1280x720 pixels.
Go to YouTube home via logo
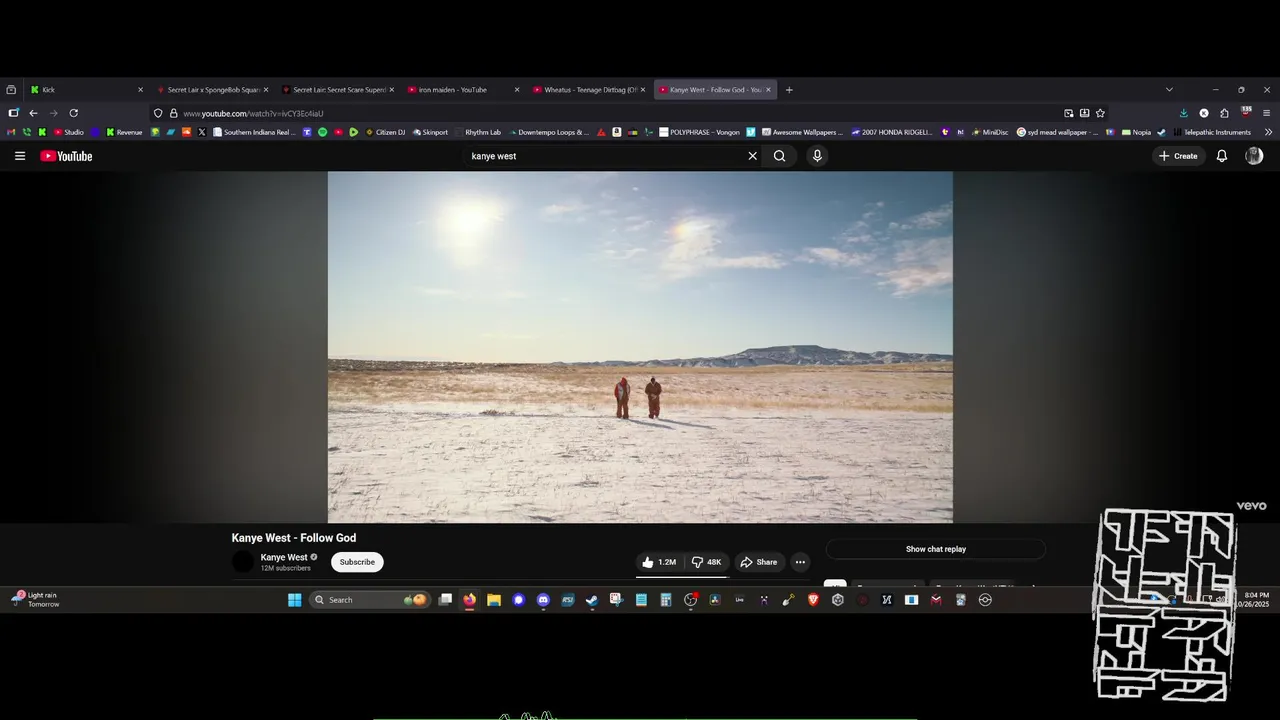click(x=66, y=156)
